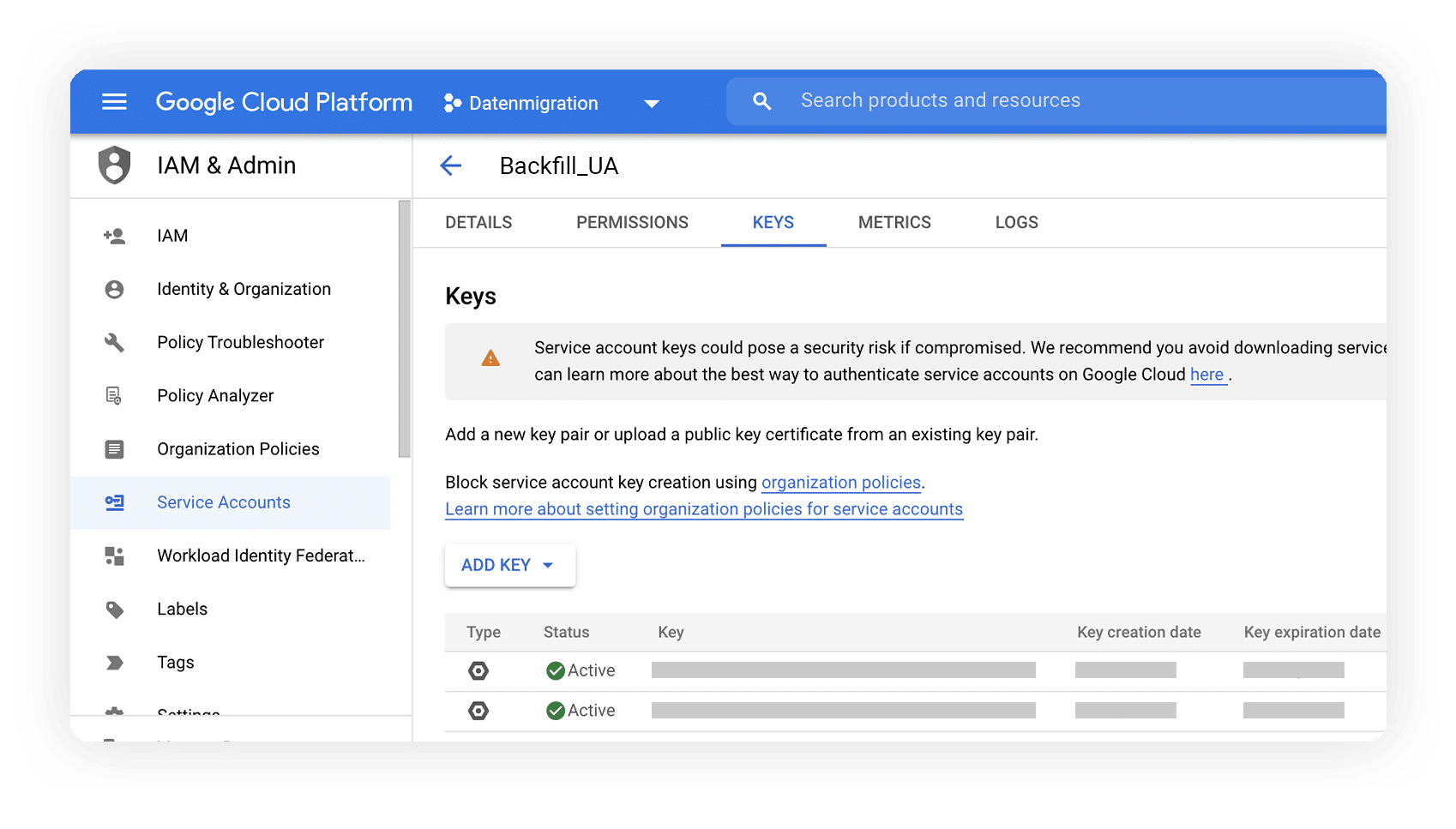
Task: Open Workload Identity Federation
Action: [261, 556]
